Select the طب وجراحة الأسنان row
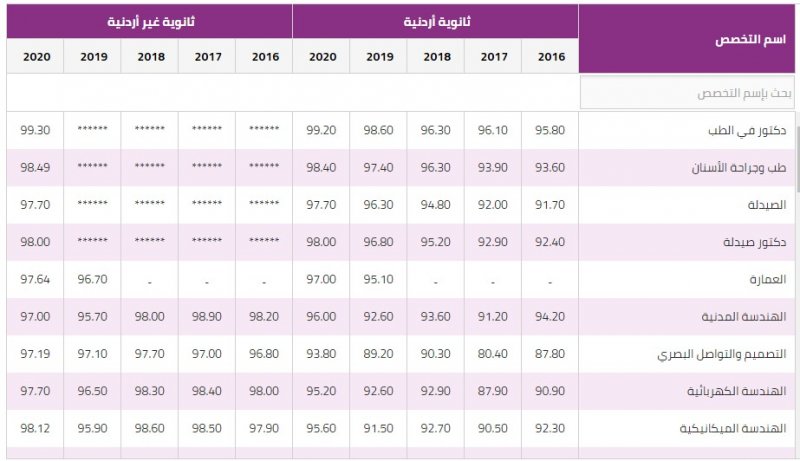Viewport: 800px width, 461px height. tap(401, 168)
